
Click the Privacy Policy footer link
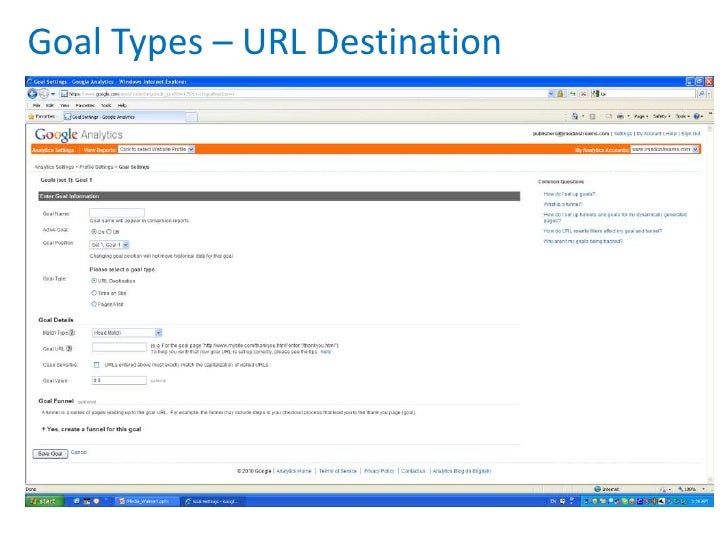tap(379, 471)
